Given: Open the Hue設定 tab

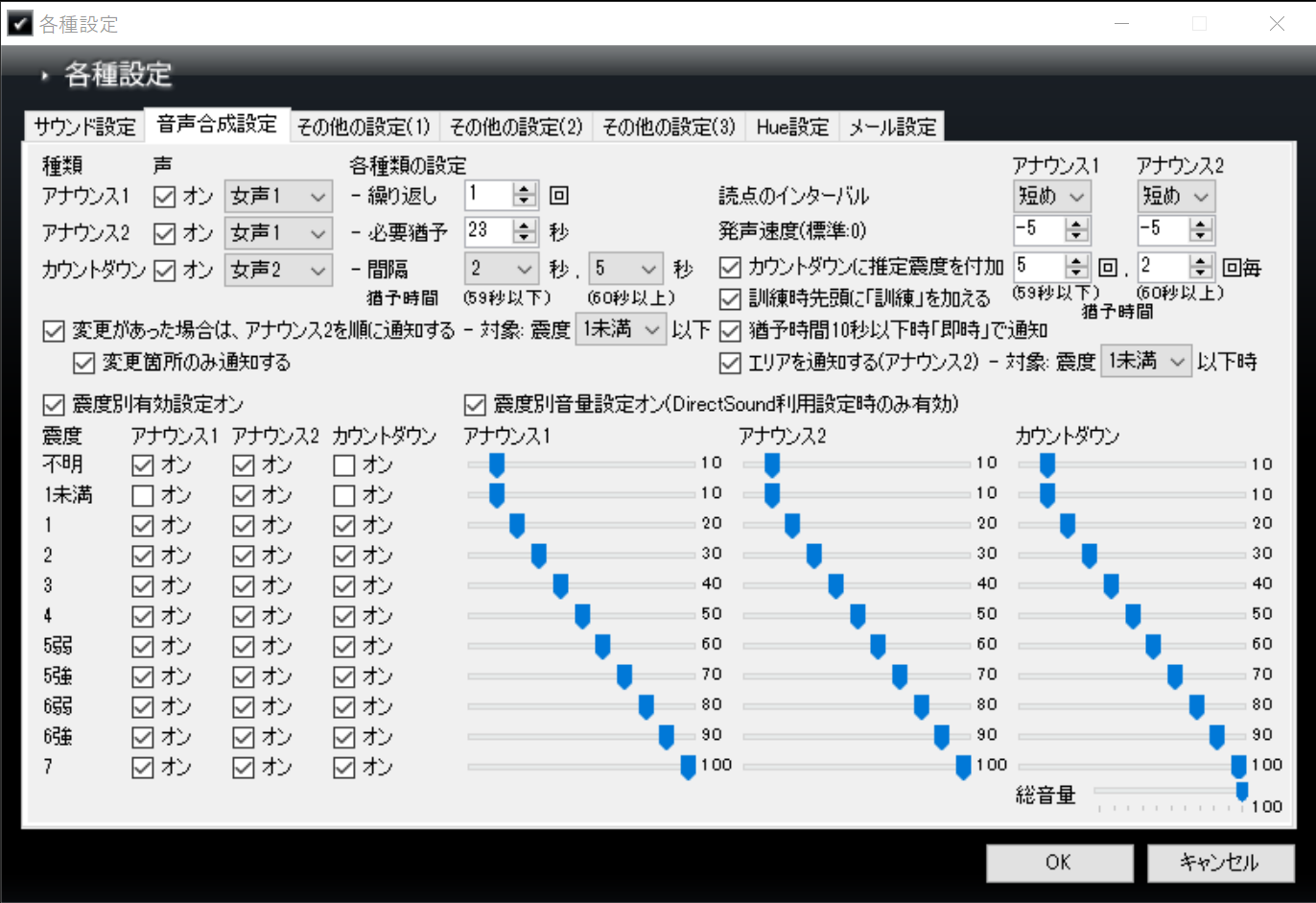Looking at the screenshot, I should [791, 127].
